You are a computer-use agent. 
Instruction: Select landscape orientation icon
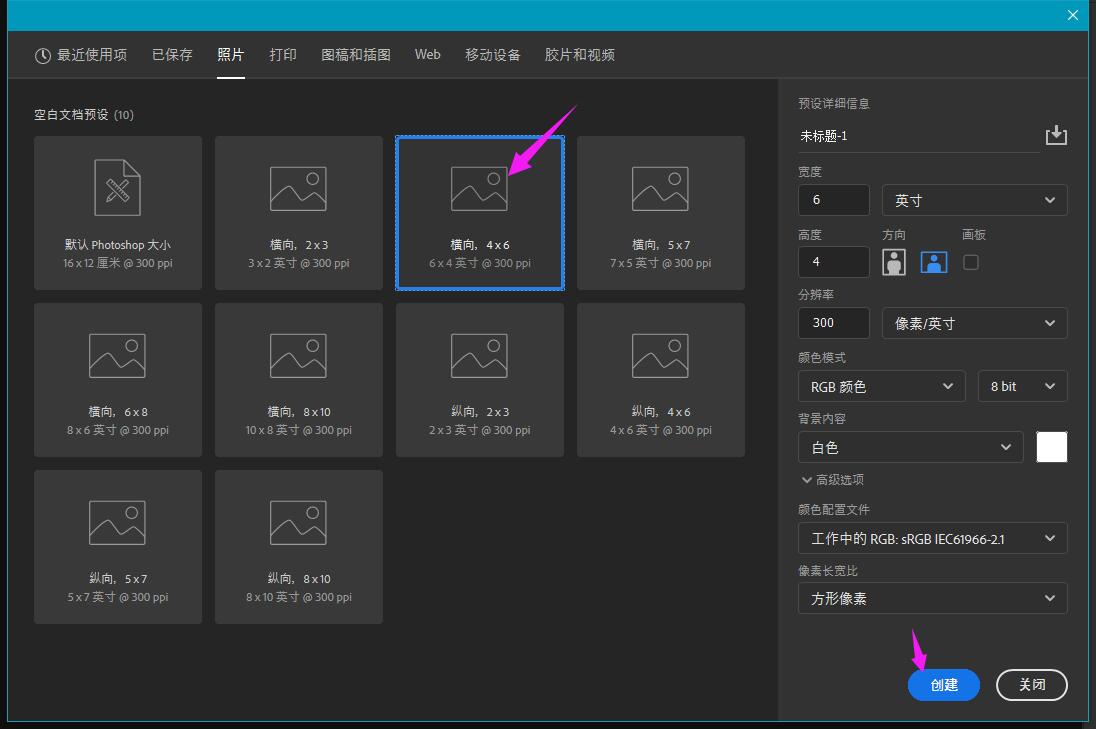(934, 262)
